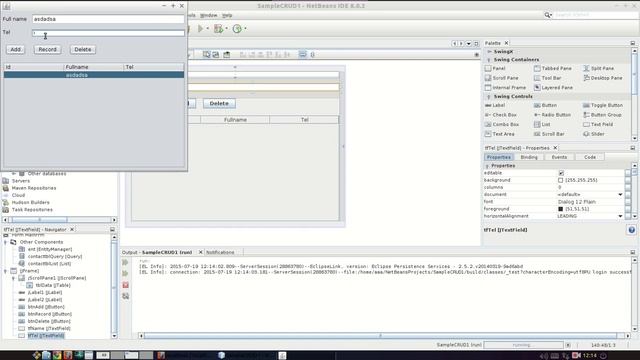Select Button Group palette item

pos(602,115)
